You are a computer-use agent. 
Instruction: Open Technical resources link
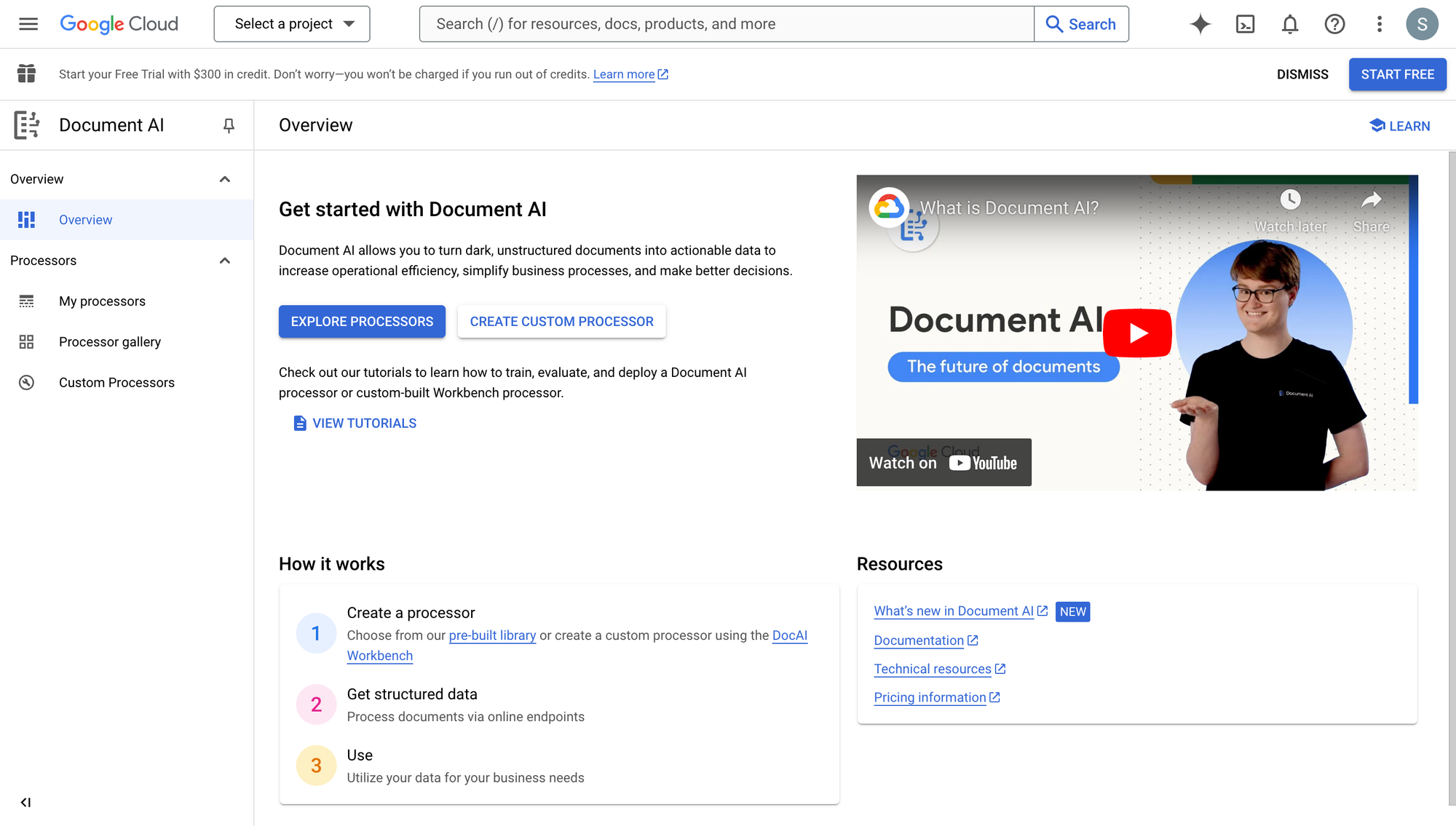coord(940,669)
